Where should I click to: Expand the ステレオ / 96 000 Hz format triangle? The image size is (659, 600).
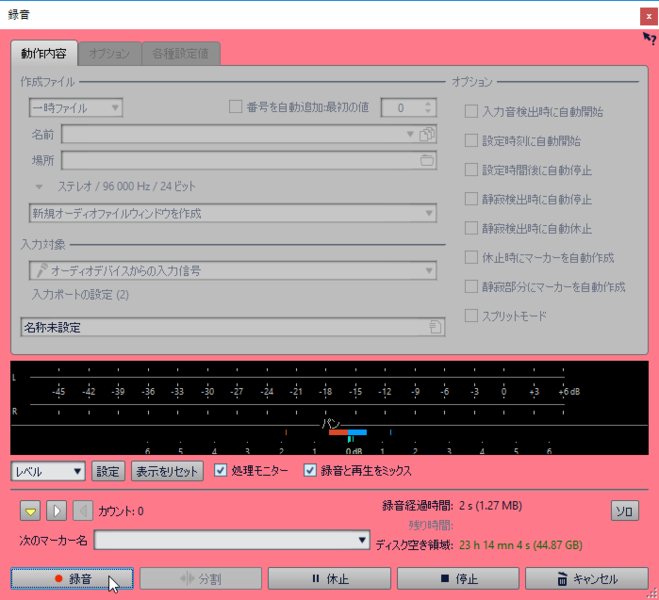click(x=39, y=187)
